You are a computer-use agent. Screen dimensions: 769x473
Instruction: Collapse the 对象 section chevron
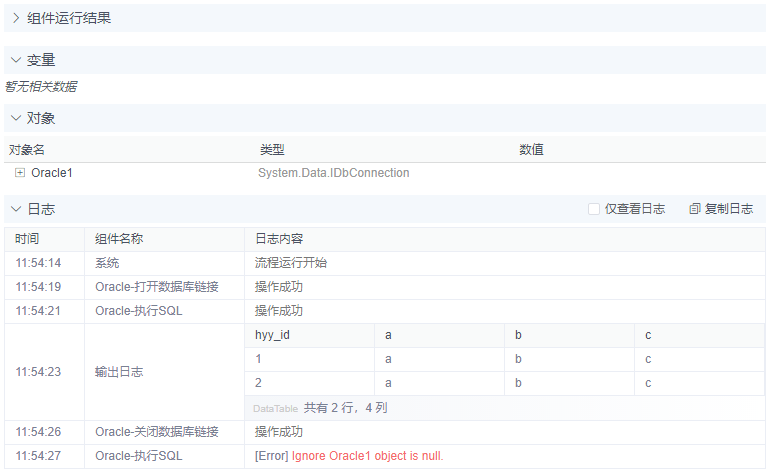(x=16, y=118)
